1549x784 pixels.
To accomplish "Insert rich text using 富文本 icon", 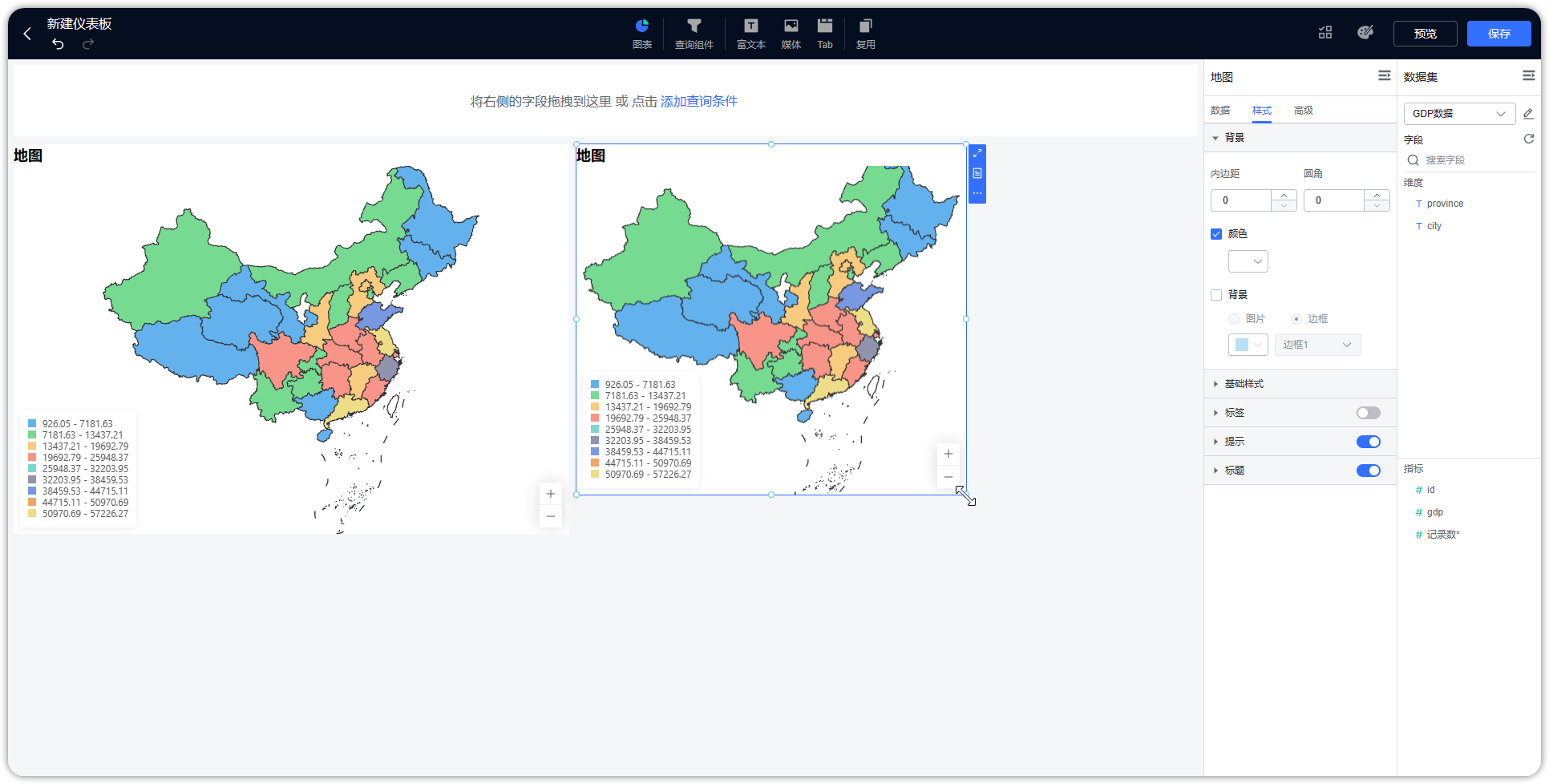I will point(750,33).
